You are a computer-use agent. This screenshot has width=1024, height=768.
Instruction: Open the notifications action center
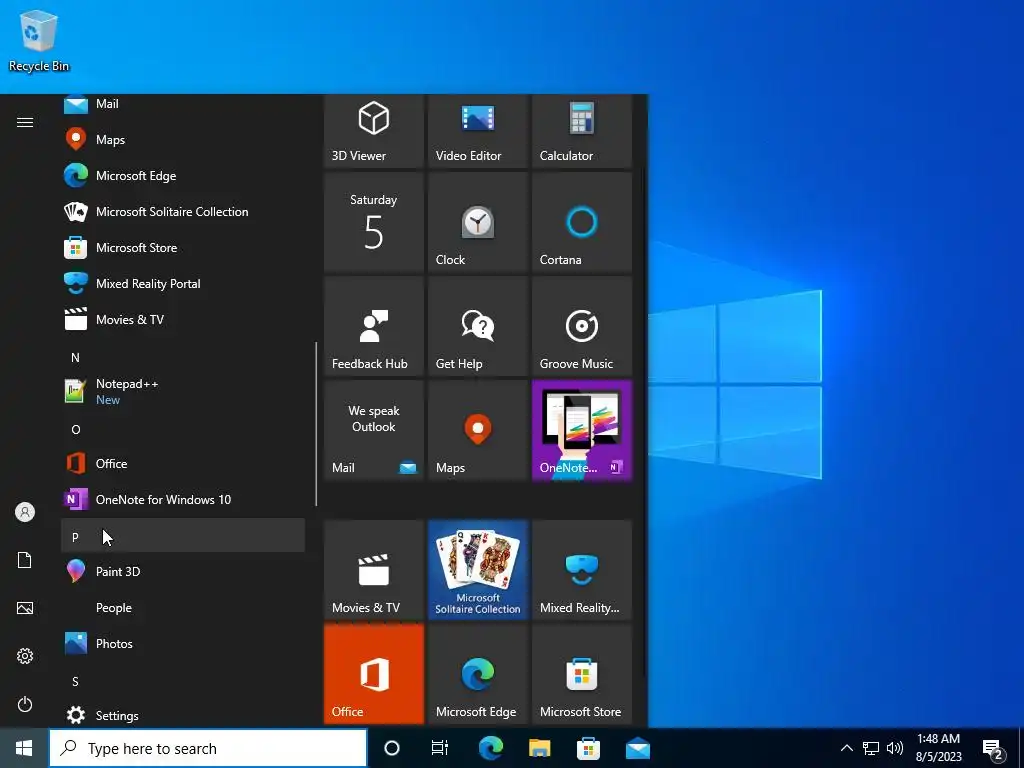(993, 749)
